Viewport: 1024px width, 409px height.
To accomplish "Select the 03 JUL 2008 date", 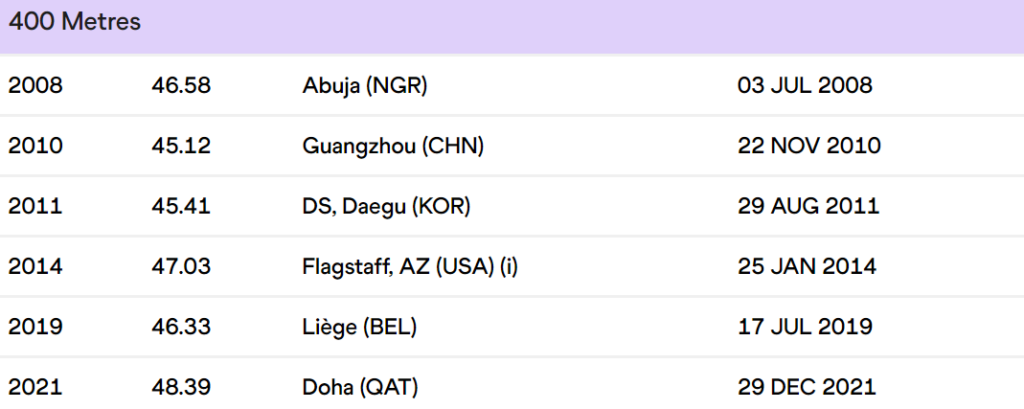I will pyautogui.click(x=804, y=86).
